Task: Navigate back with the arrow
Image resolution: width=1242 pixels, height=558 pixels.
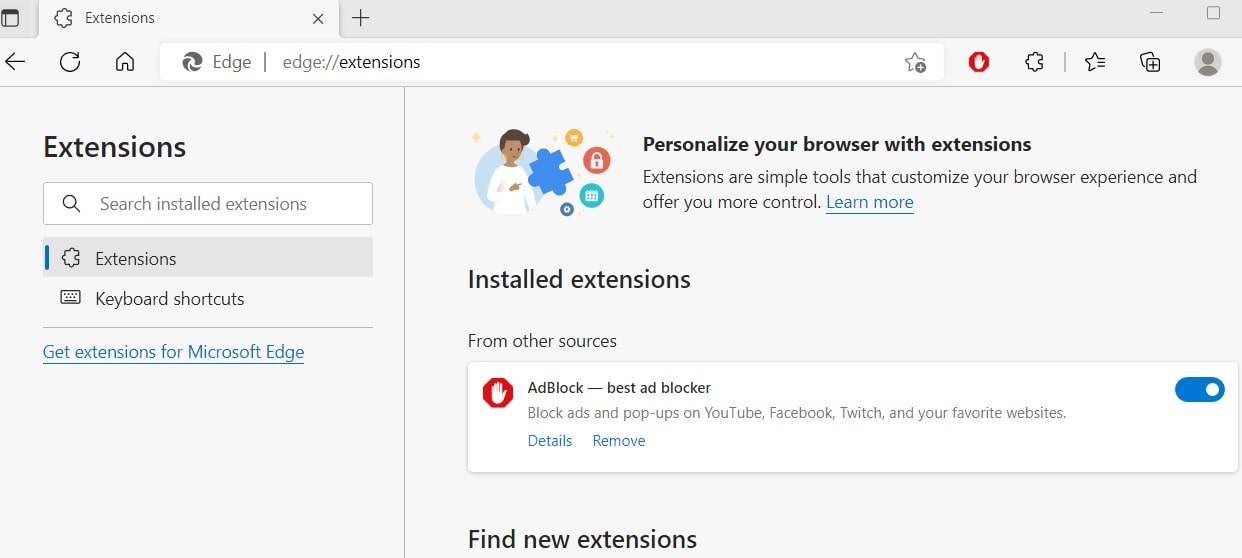Action: click(x=15, y=62)
